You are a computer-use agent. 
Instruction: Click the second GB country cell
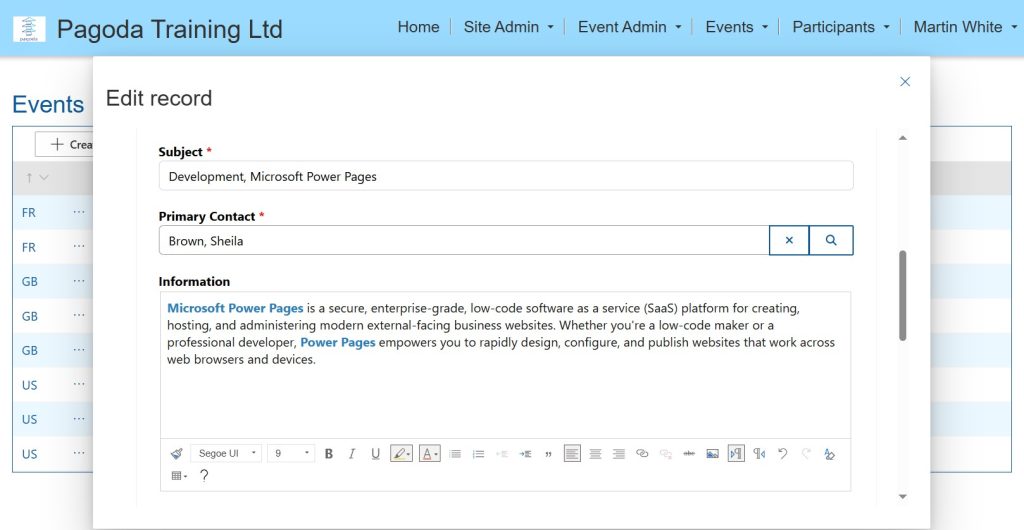point(29,316)
